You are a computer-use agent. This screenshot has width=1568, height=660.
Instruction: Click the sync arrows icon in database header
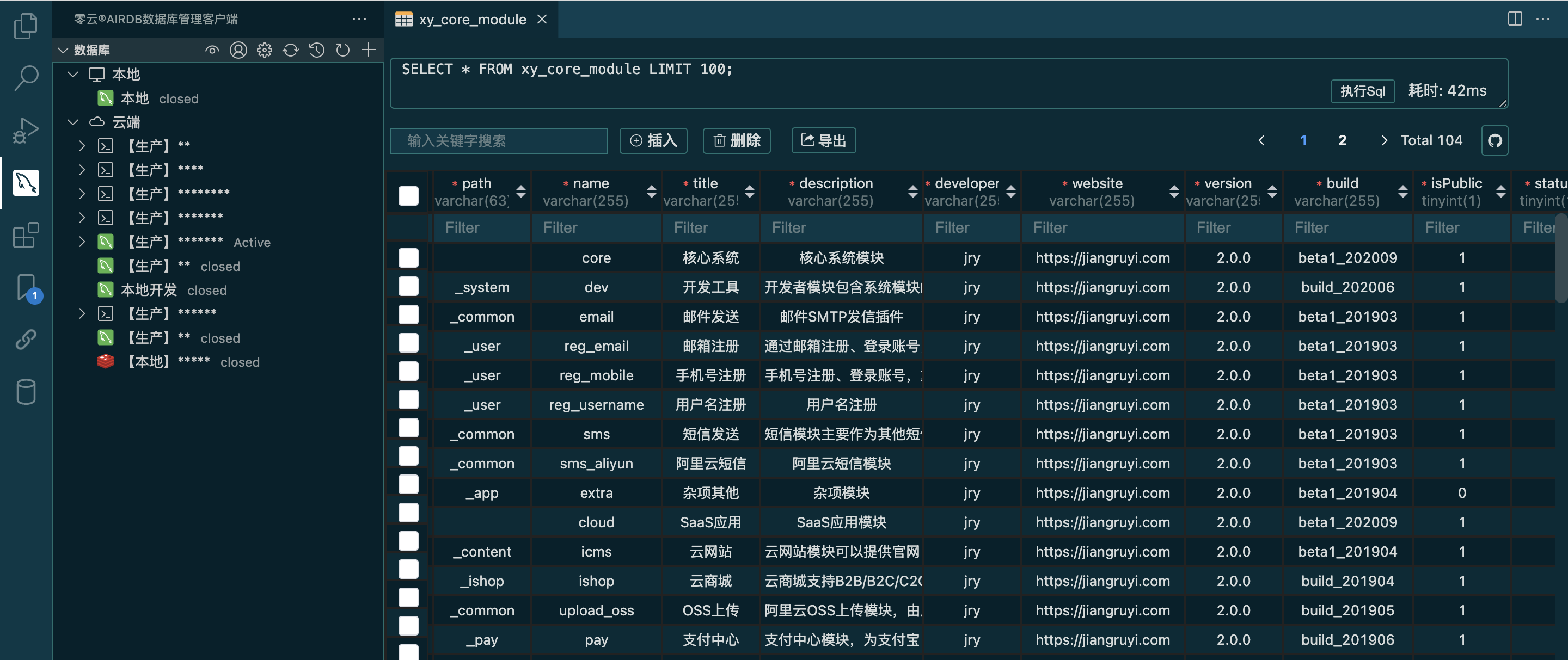click(x=290, y=50)
